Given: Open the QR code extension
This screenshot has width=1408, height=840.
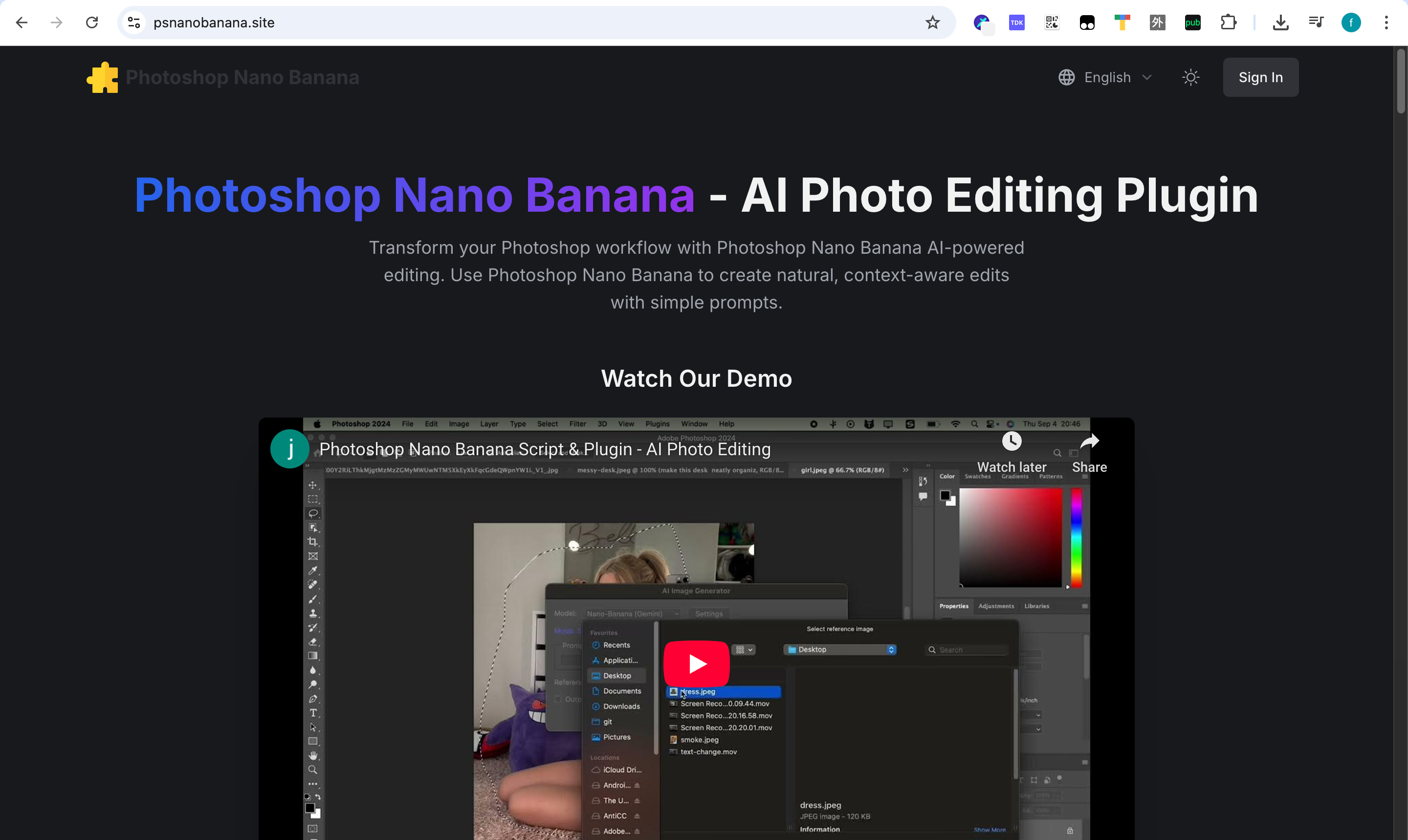Looking at the screenshot, I should point(1052,22).
